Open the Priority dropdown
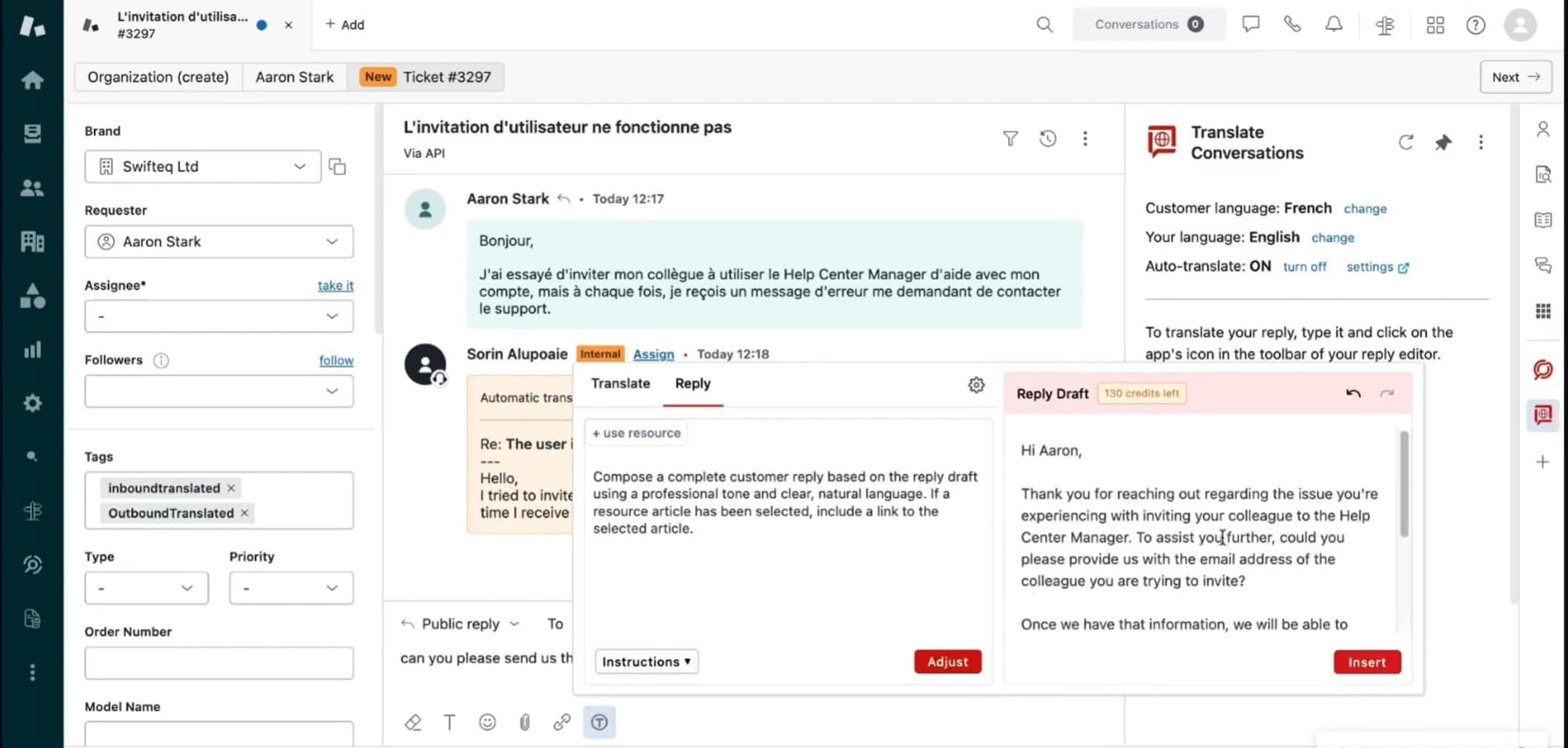1568x748 pixels. coord(291,588)
